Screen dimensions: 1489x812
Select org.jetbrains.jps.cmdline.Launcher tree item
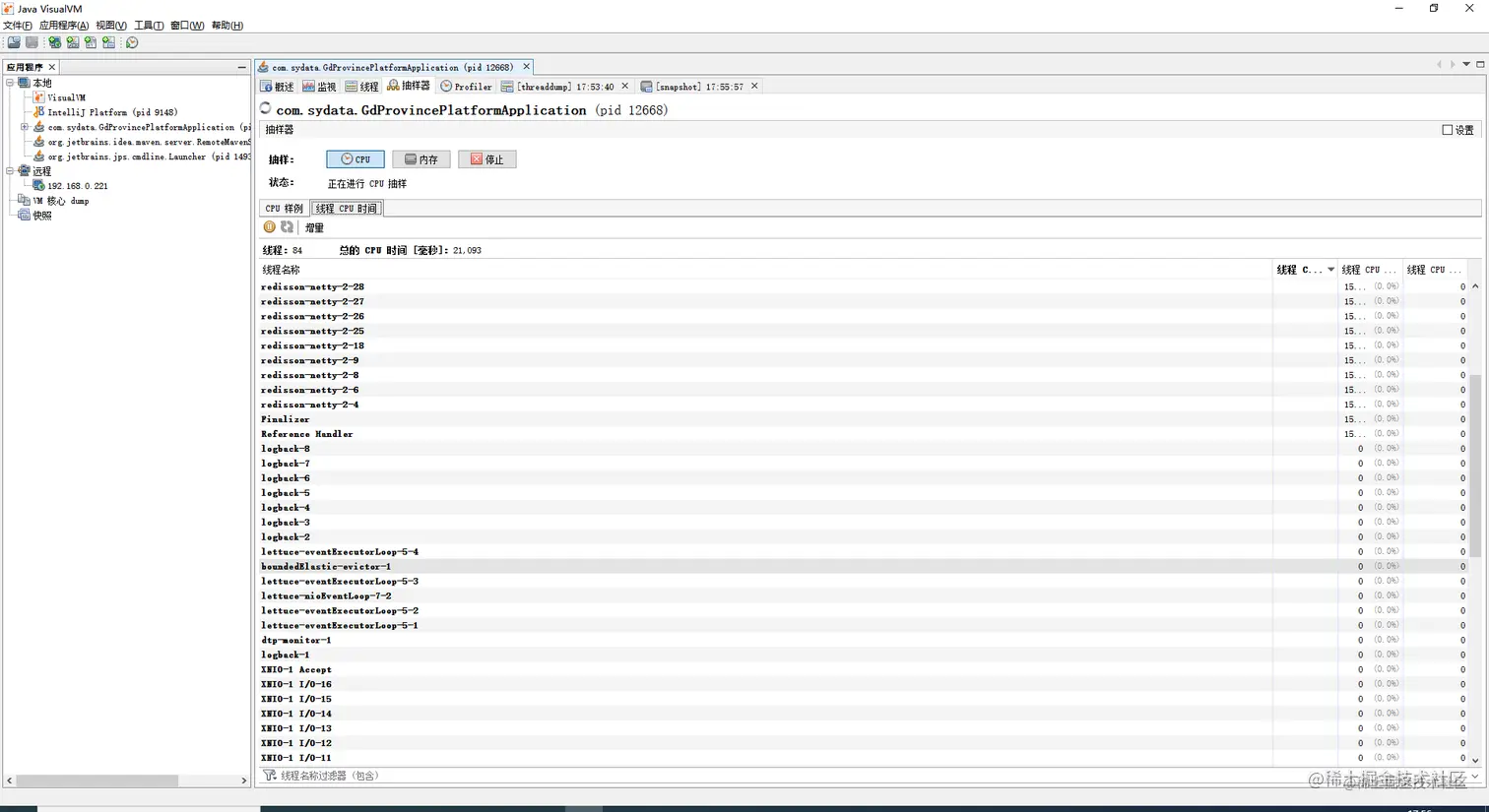click(x=142, y=156)
